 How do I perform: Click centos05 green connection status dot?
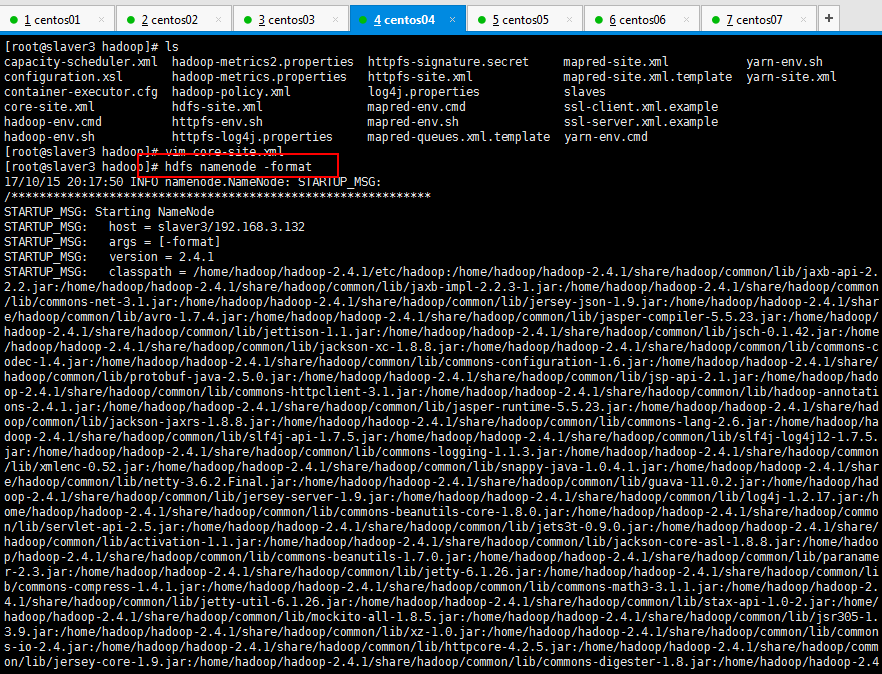pos(482,20)
